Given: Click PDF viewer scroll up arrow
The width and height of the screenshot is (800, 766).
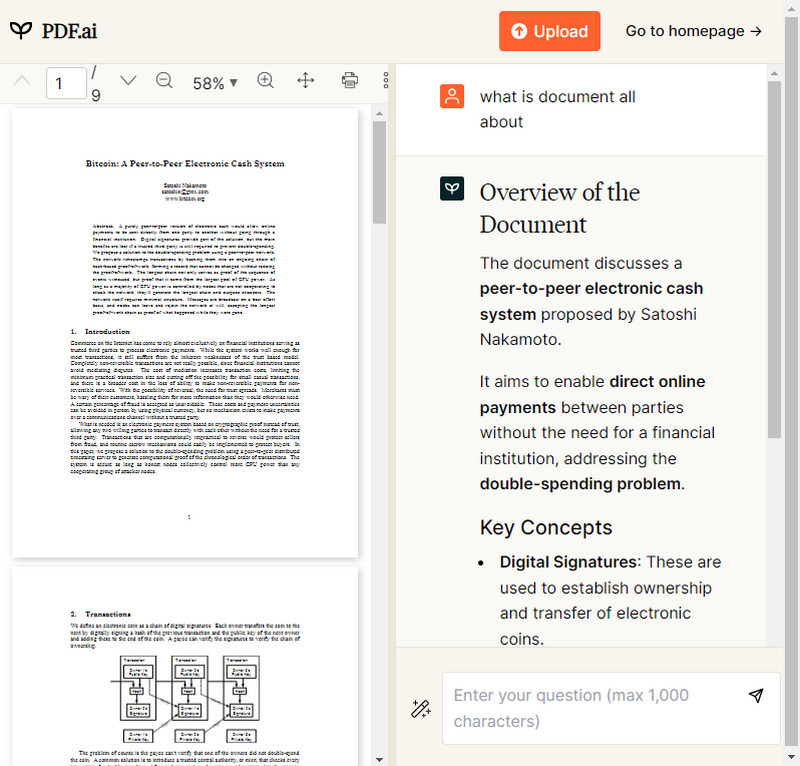Looking at the screenshot, I should coord(379,113).
